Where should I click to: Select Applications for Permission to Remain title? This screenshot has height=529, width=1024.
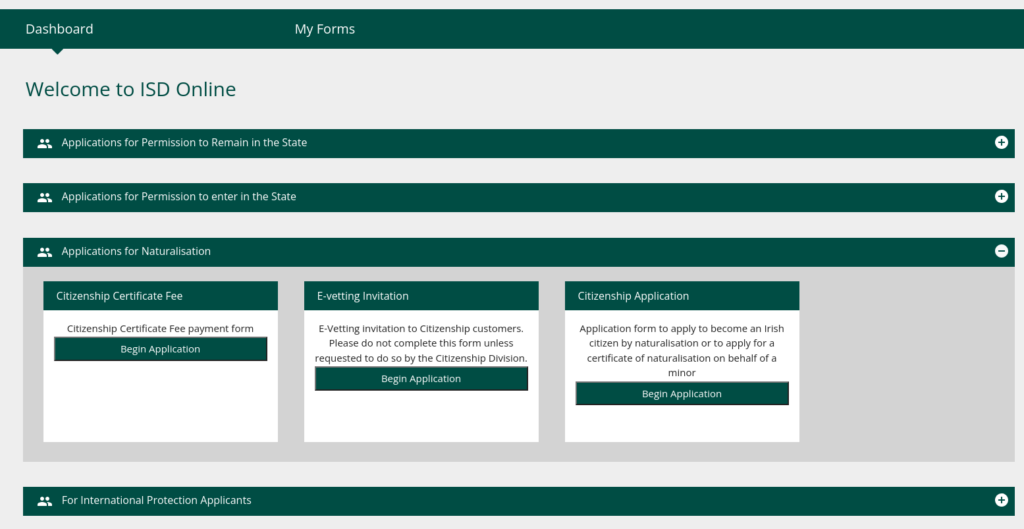point(184,143)
